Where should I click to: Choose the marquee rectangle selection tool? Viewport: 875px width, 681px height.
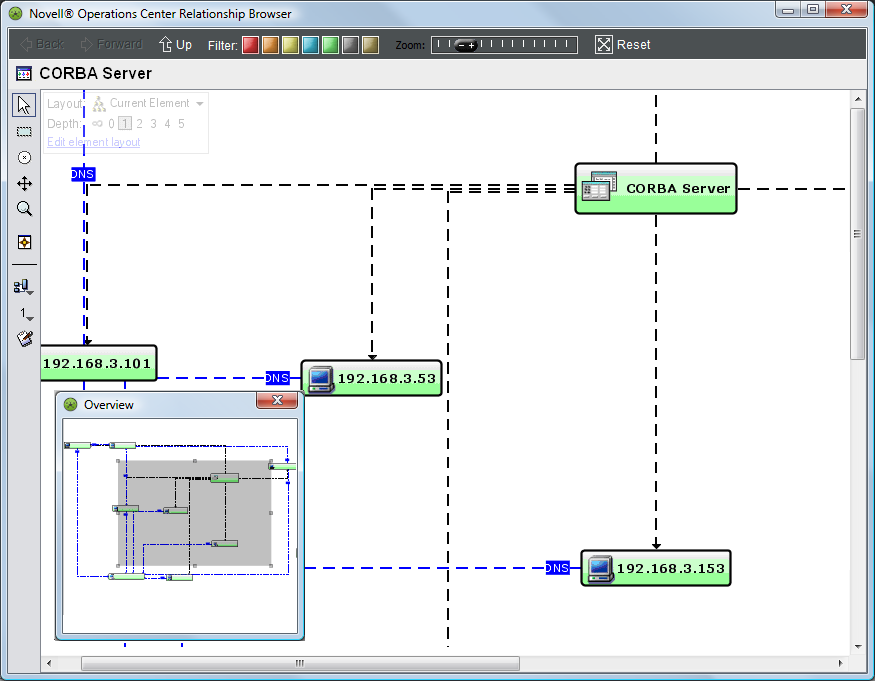(x=24, y=132)
